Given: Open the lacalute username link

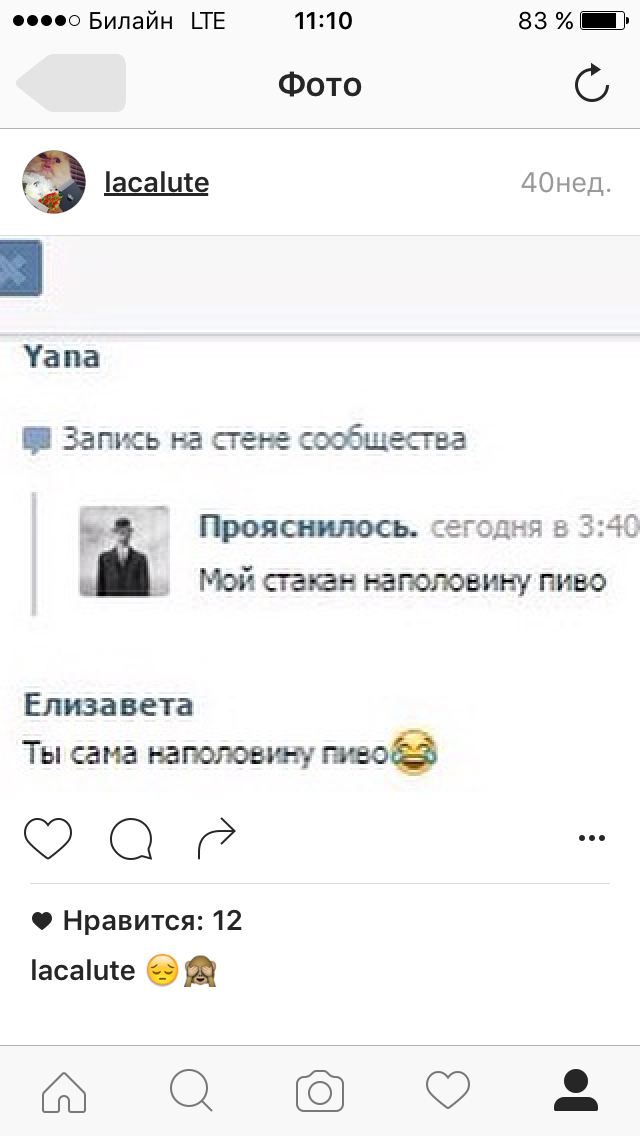Looking at the screenshot, I should pos(157,183).
